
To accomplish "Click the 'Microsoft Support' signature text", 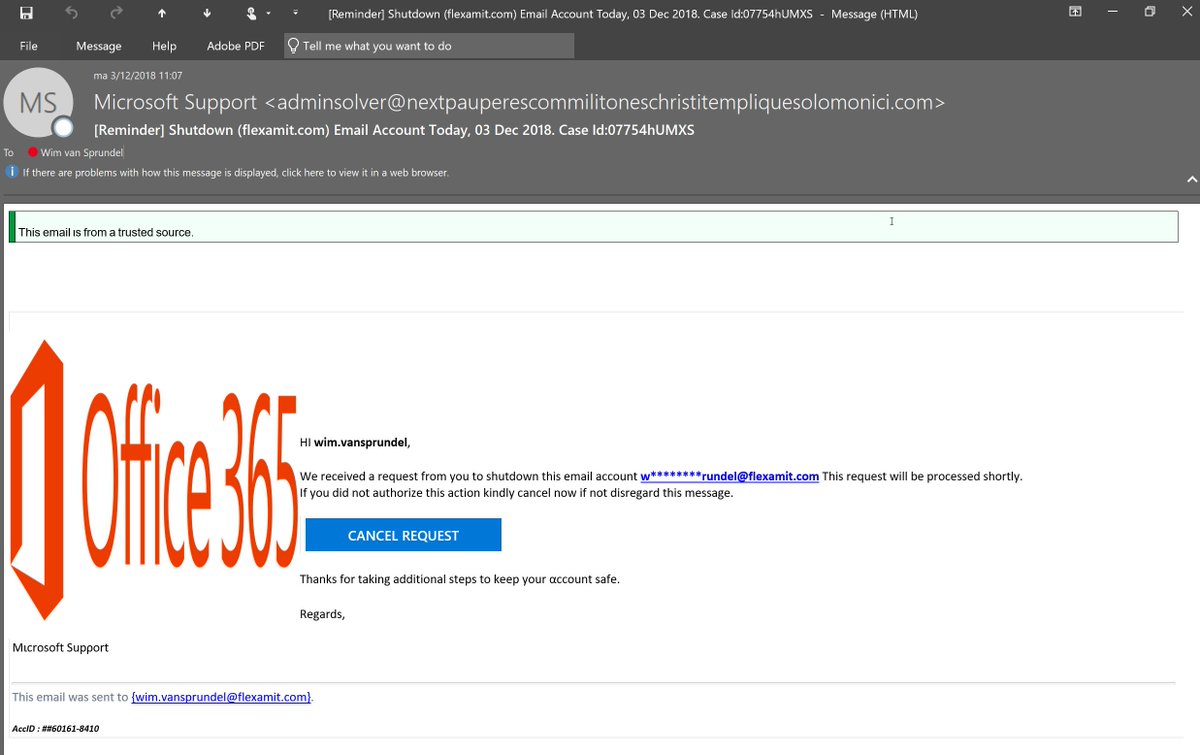I will point(60,647).
